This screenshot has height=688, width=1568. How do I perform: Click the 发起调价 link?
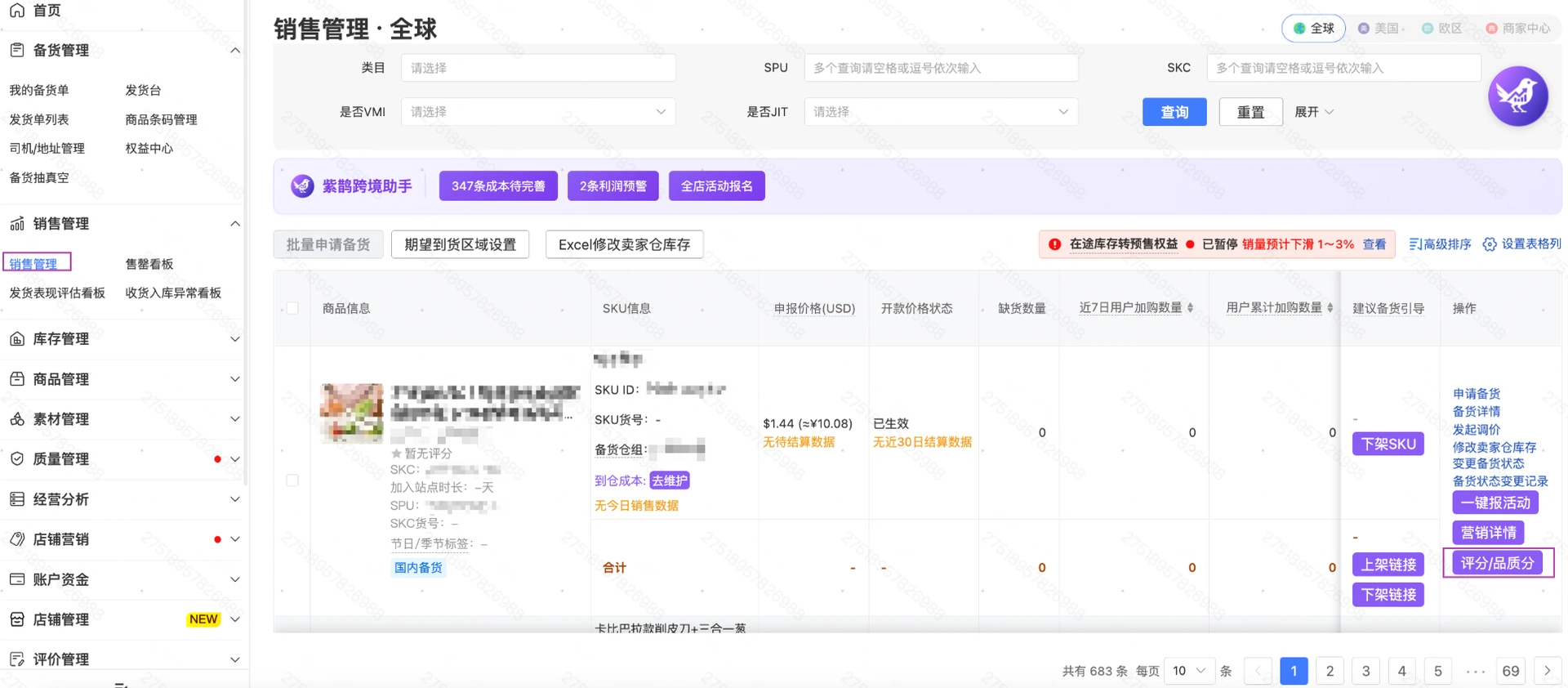pos(1477,429)
